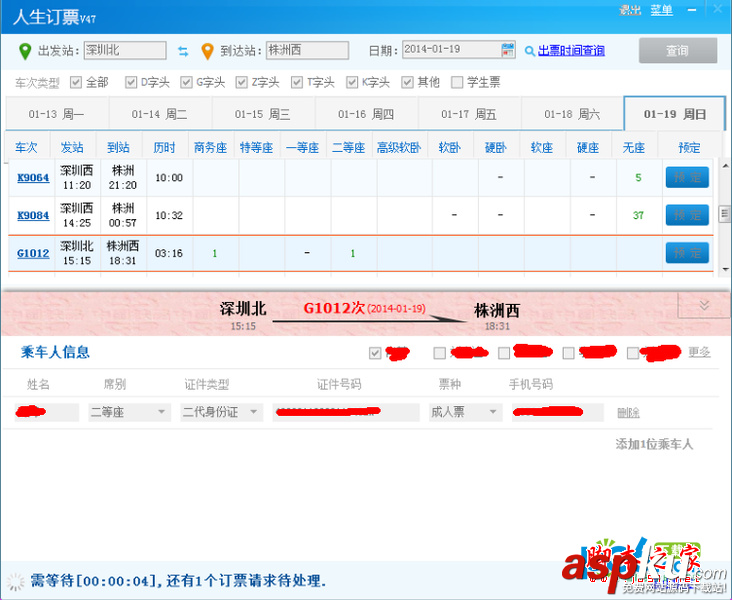Click 预定 button for train K9084
The height and width of the screenshot is (600, 732).
[x=687, y=215]
